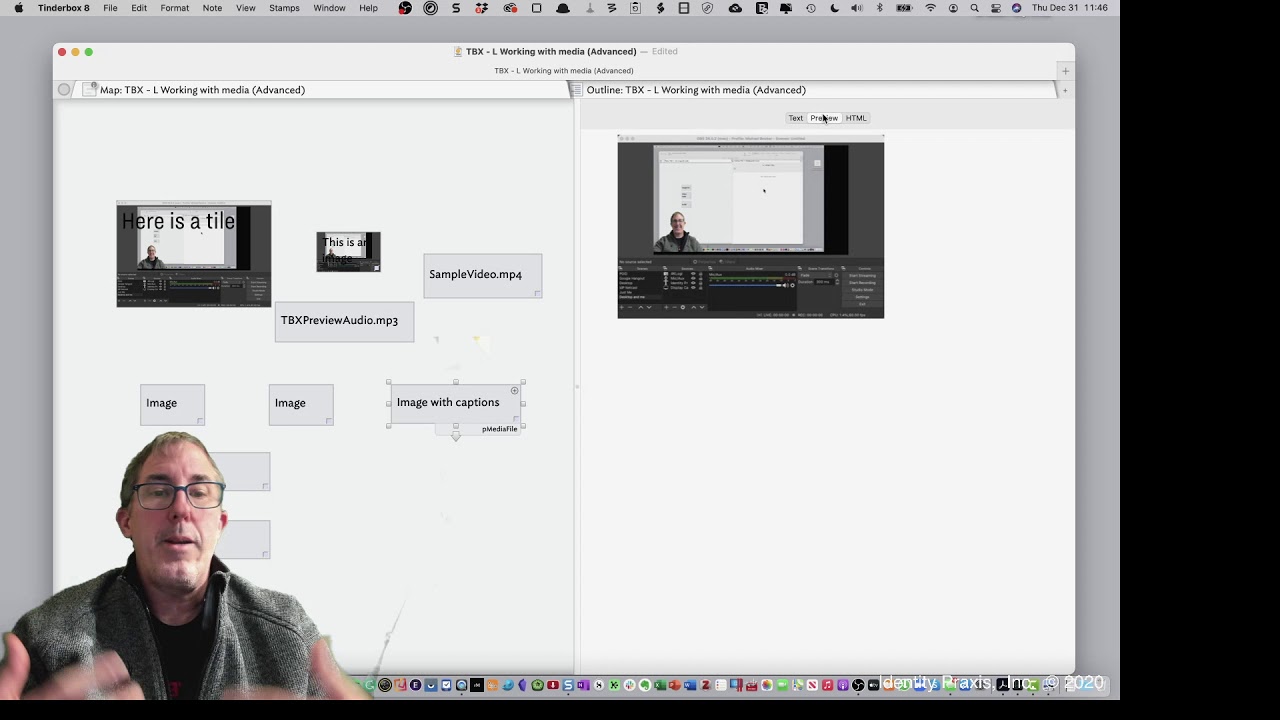Open the Wi-Fi menu

[x=931, y=8]
